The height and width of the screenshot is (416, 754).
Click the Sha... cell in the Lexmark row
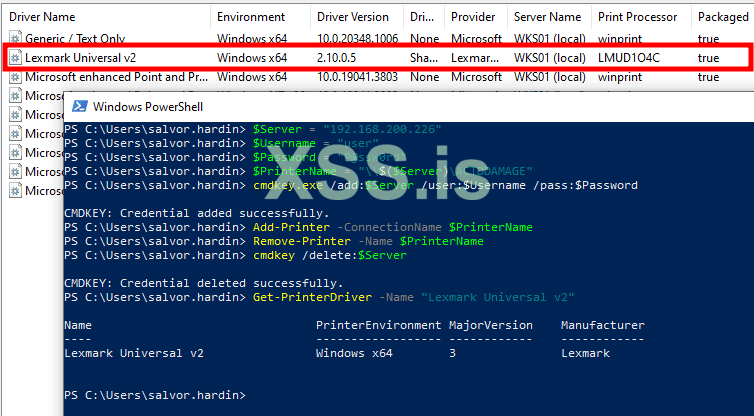coord(424,58)
